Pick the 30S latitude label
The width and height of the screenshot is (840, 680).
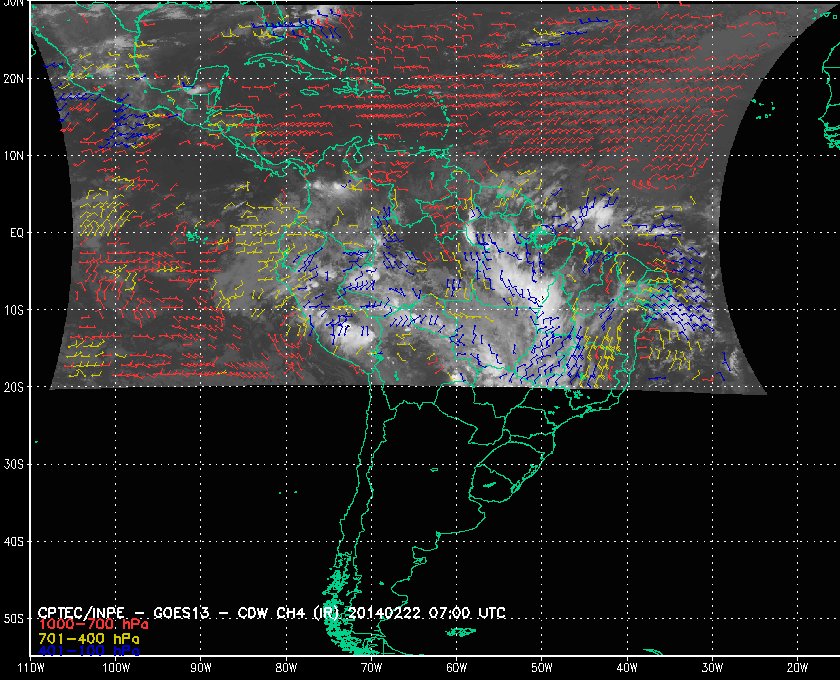(14, 464)
